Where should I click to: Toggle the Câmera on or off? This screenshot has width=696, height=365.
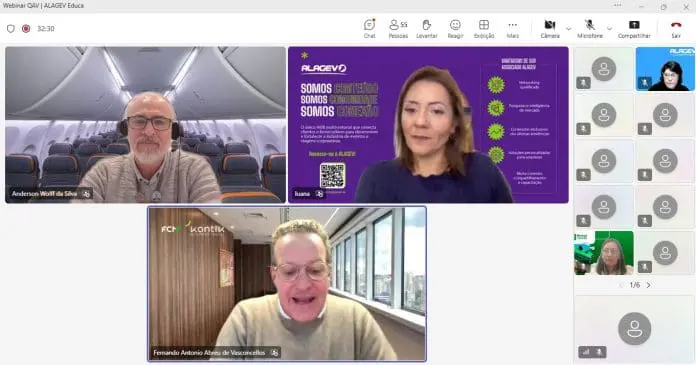[x=550, y=29]
